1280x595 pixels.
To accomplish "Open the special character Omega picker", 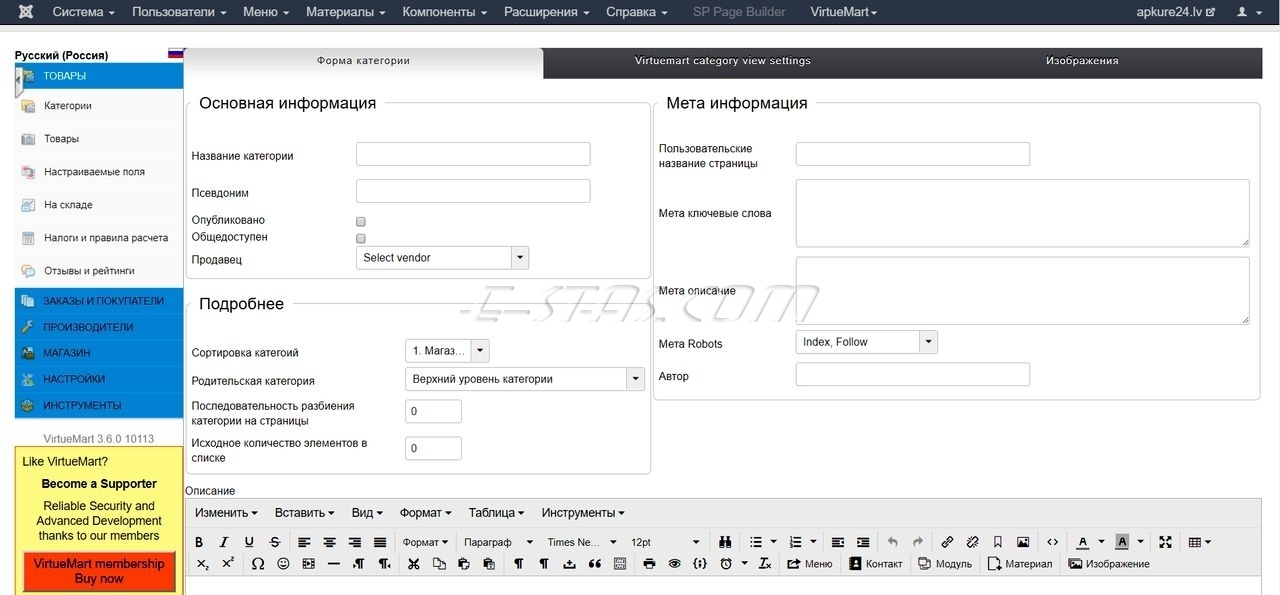I will tap(257, 564).
